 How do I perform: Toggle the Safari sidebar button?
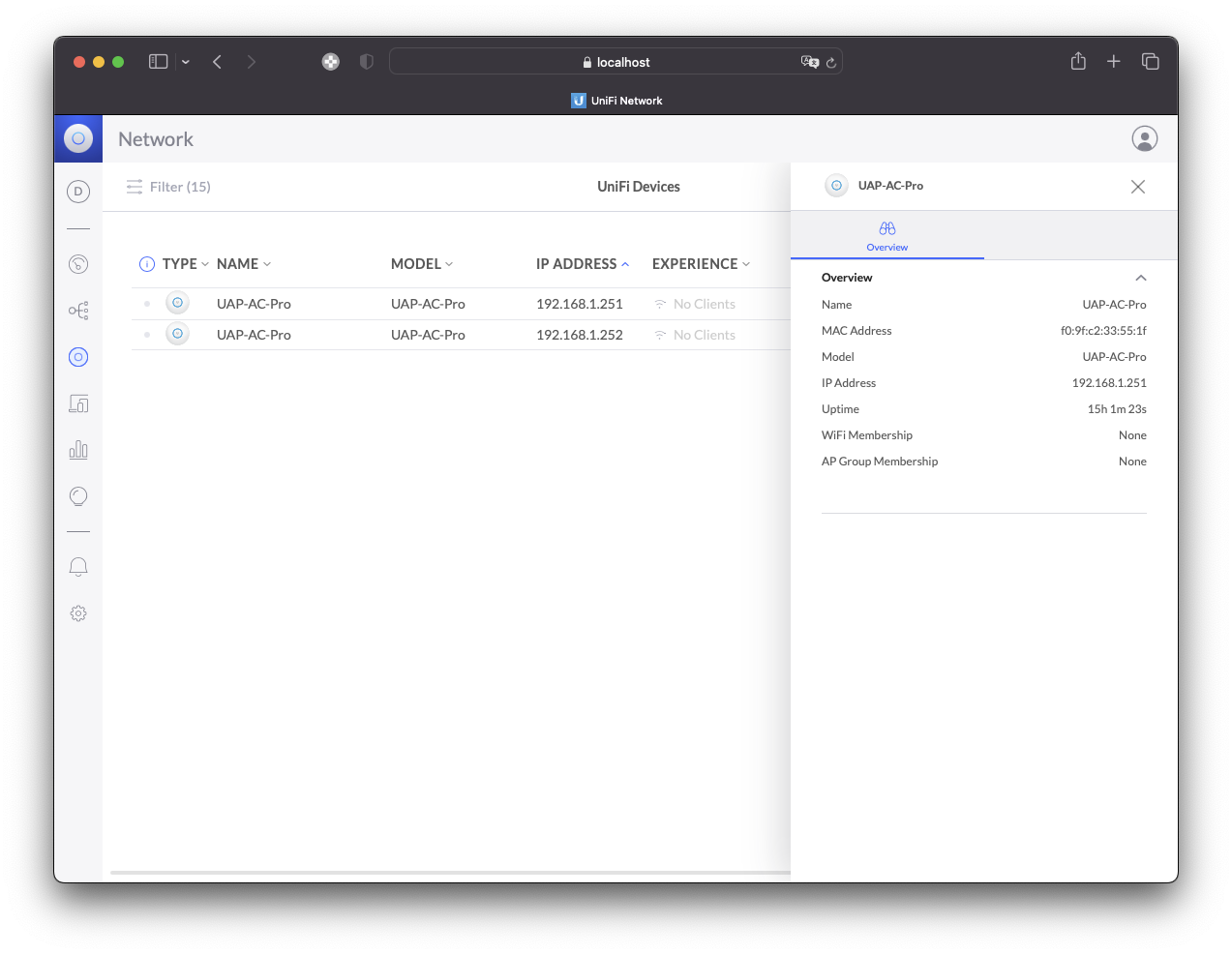(159, 62)
